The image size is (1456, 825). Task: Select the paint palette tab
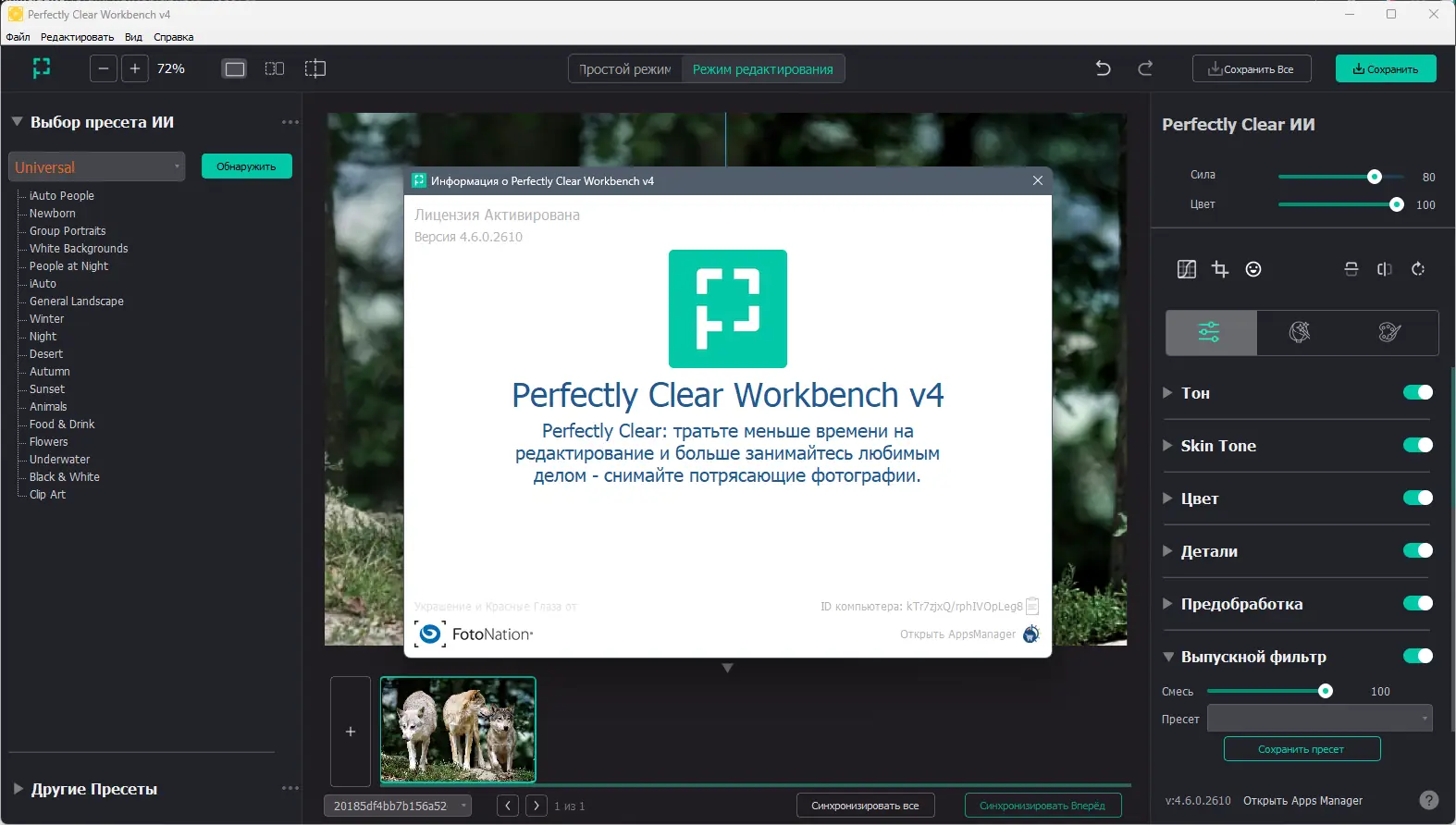[x=1389, y=332]
